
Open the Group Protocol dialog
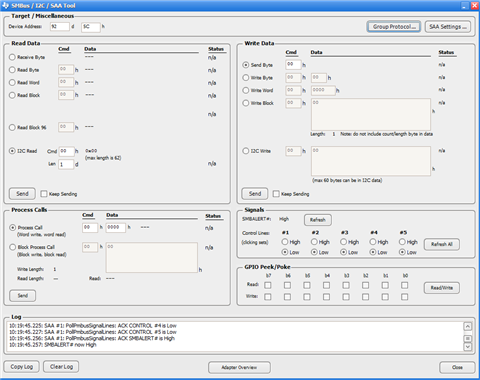click(394, 27)
